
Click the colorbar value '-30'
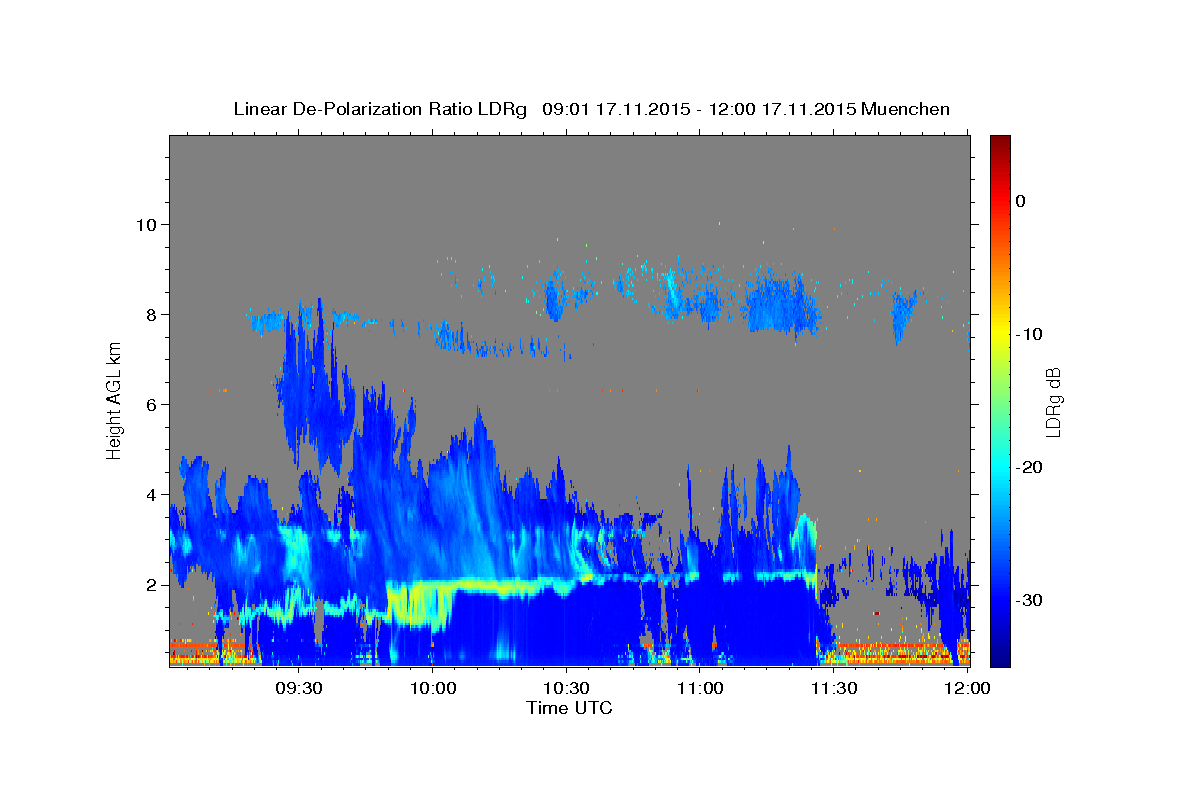[1029, 600]
